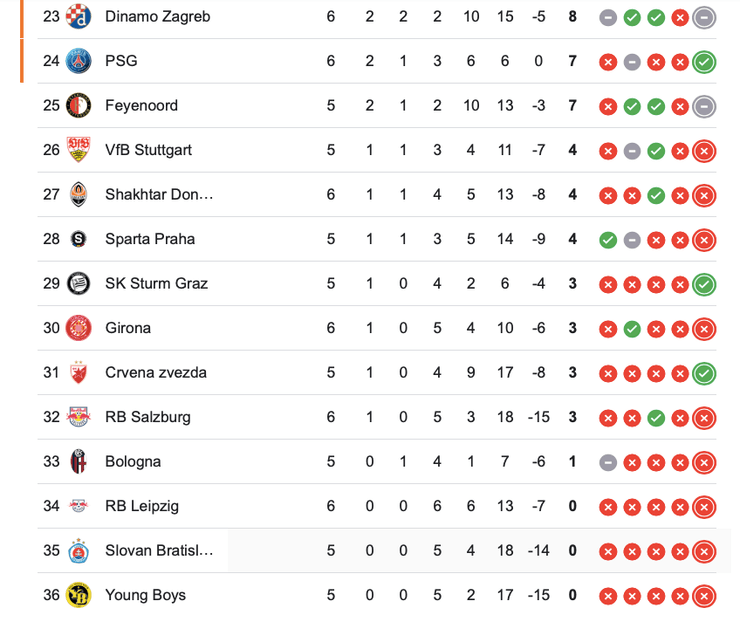The height and width of the screenshot is (620, 740).
Task: Open the Shakhtar Donetsk team link
Action: (159, 194)
